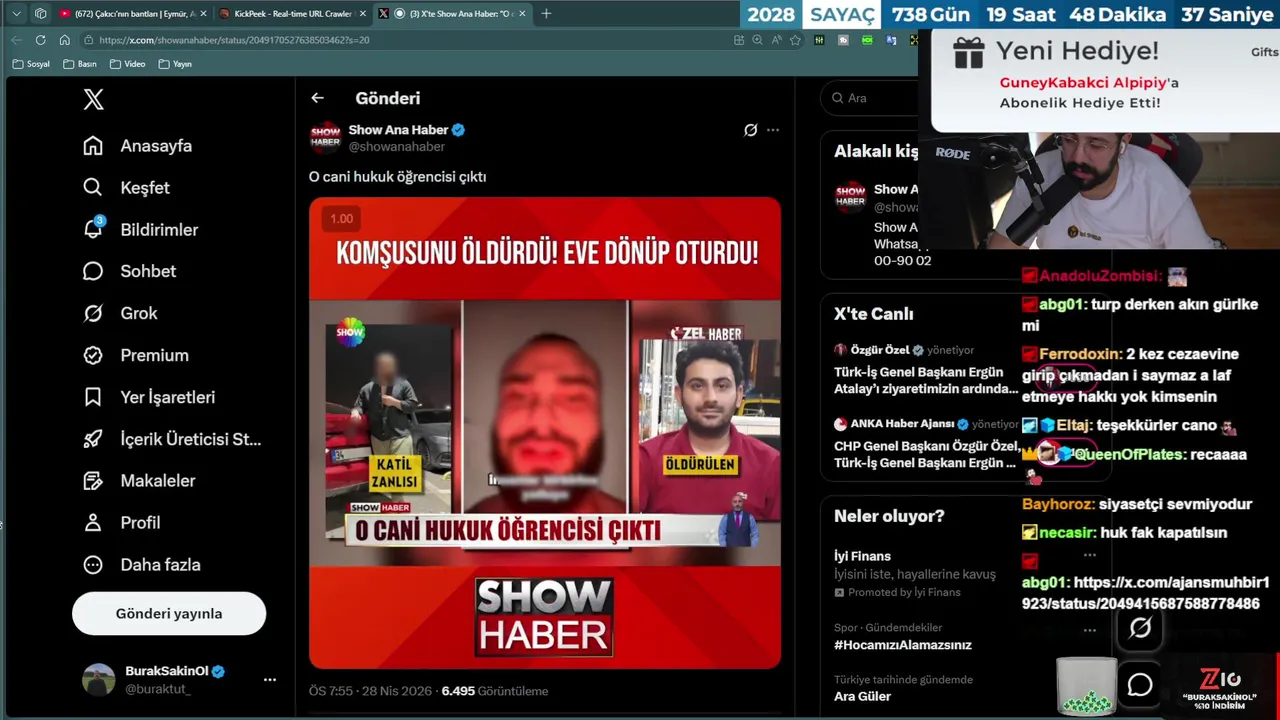
Task: Open Premium badge icon in sidebar
Action: click(93, 355)
